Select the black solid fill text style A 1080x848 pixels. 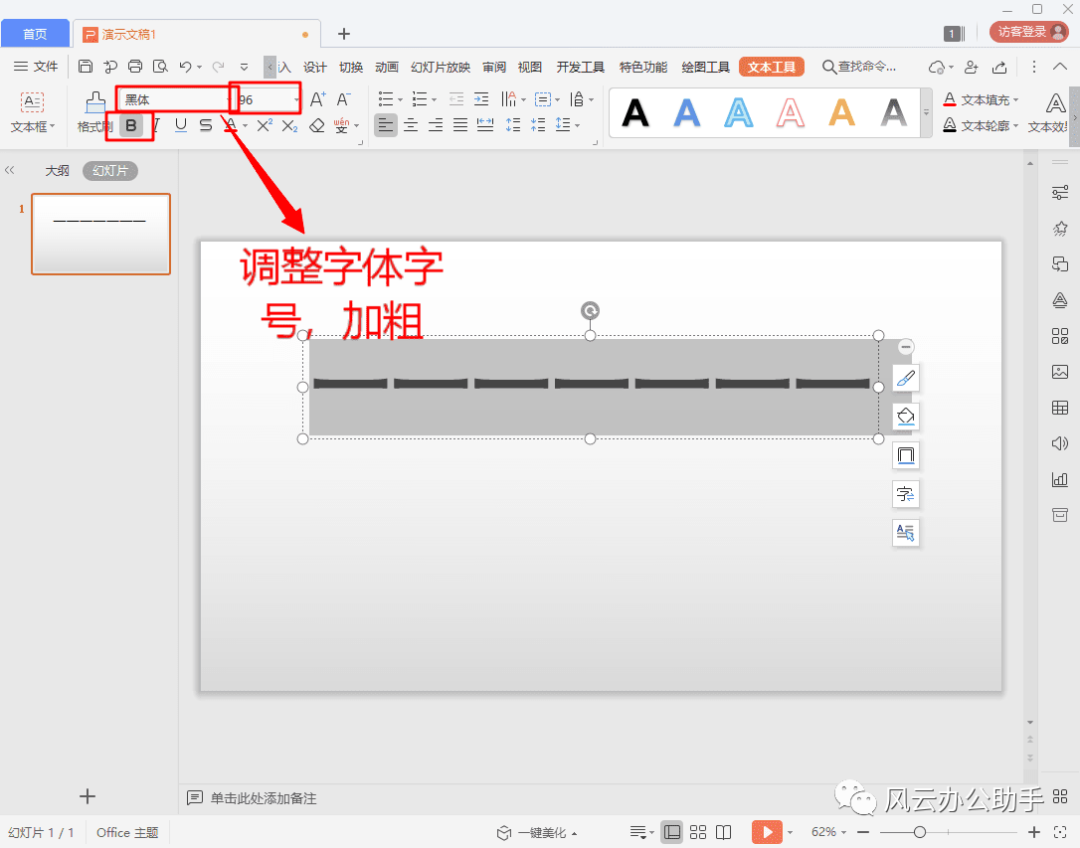[x=635, y=113]
